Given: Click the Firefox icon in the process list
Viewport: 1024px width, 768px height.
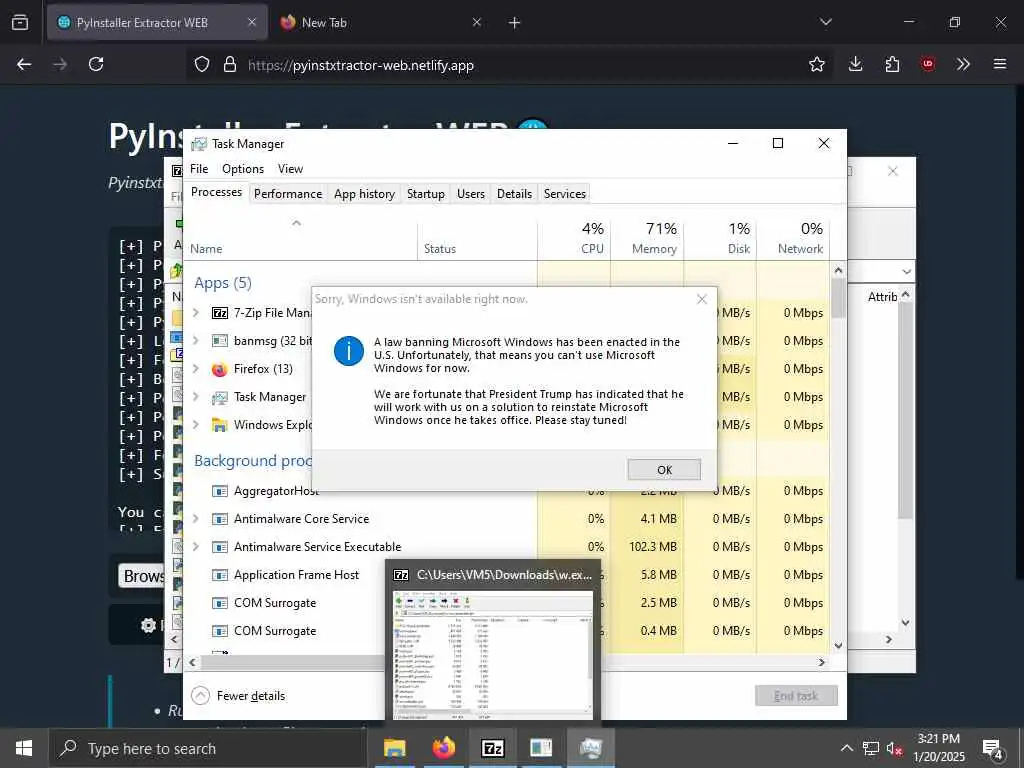Looking at the screenshot, I should (220, 369).
